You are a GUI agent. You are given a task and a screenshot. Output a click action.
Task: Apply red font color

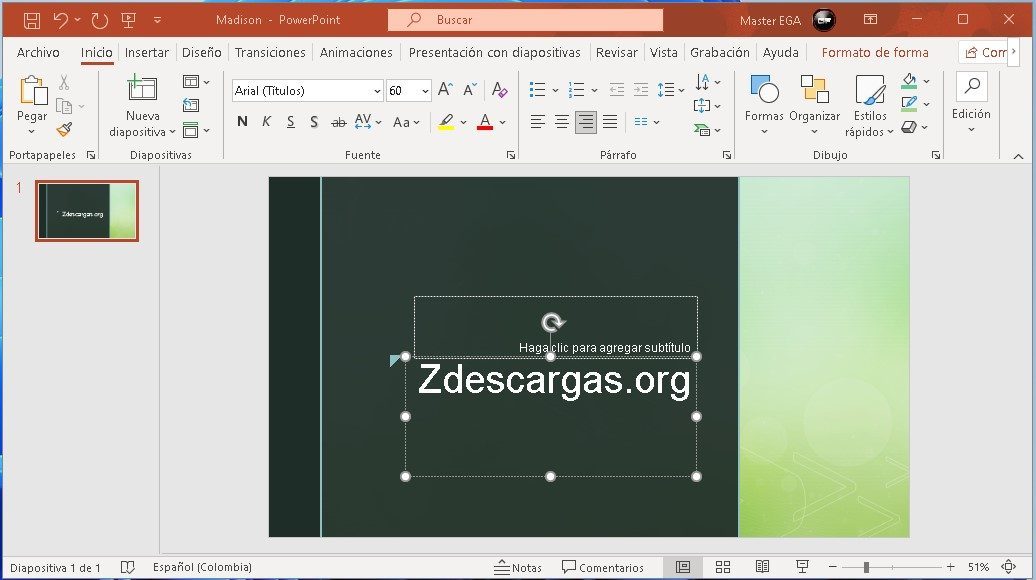click(485, 122)
